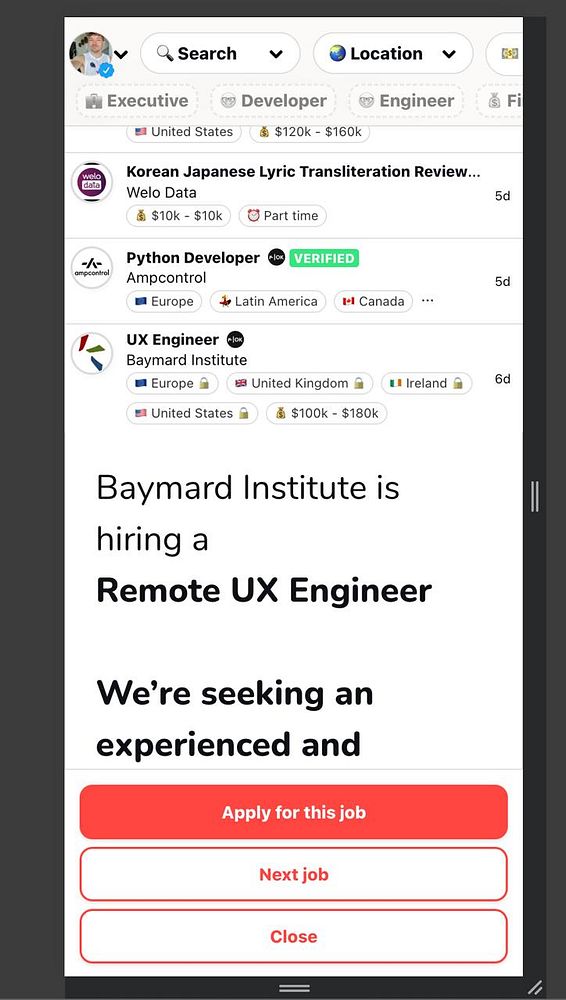Click the horizontal resize handle at bottom
566x1000 pixels.
pos(294,989)
